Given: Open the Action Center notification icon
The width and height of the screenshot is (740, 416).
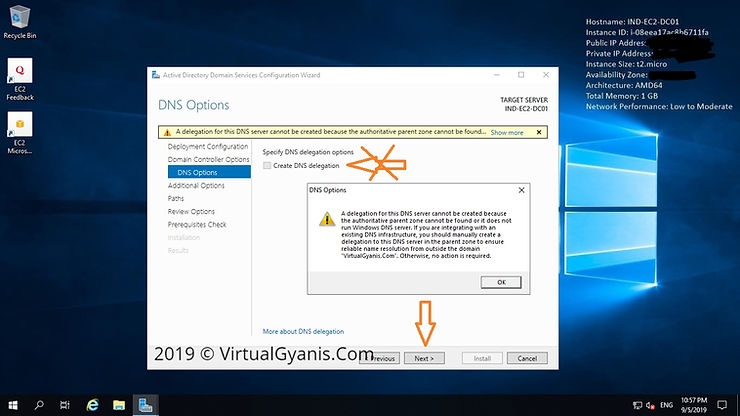Looking at the screenshot, I should [721, 405].
